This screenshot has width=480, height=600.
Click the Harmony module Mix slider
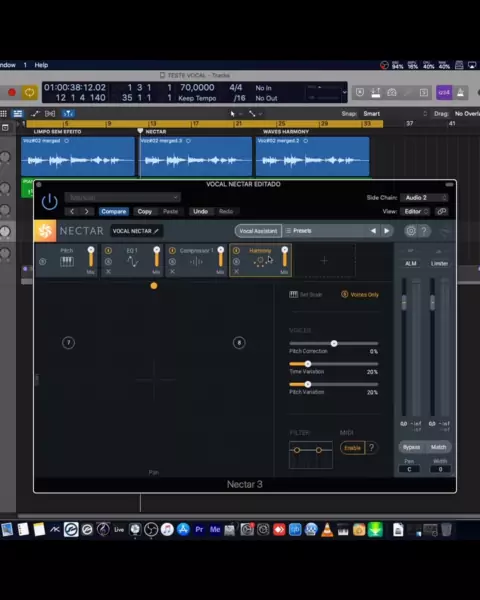coord(284,257)
